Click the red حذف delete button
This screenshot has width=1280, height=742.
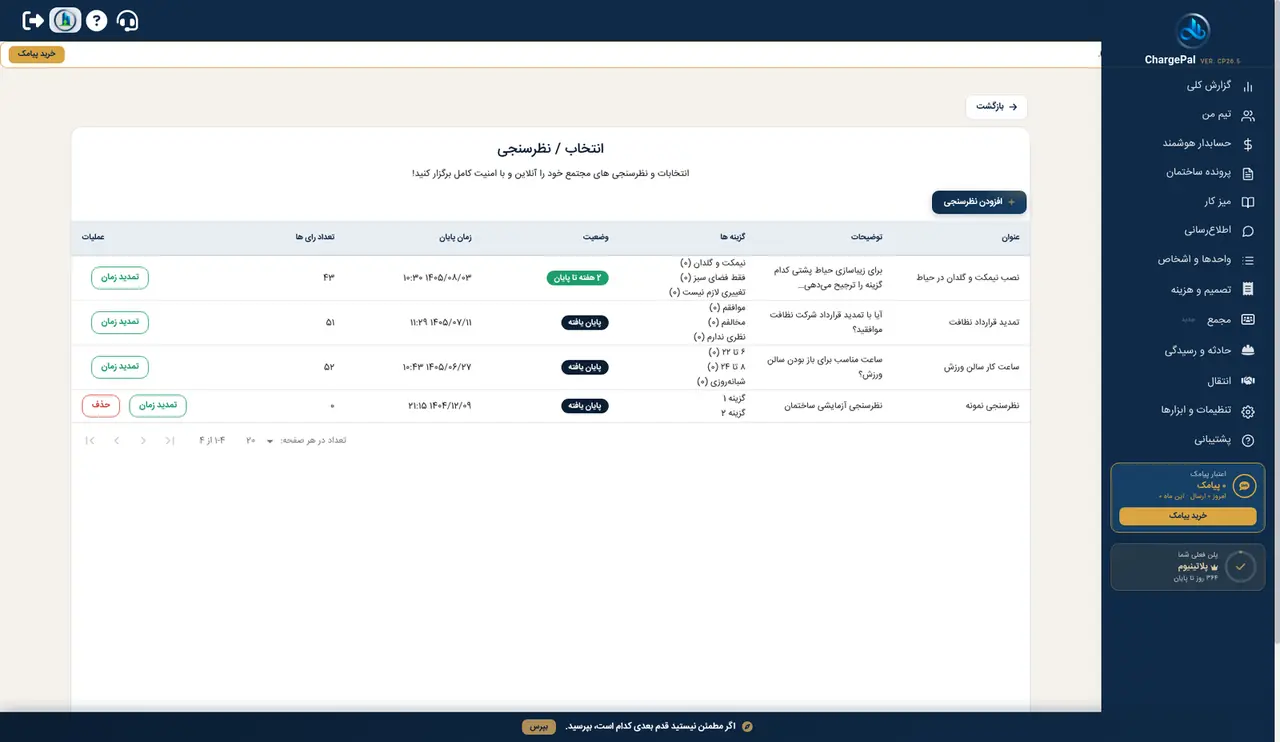coord(101,405)
